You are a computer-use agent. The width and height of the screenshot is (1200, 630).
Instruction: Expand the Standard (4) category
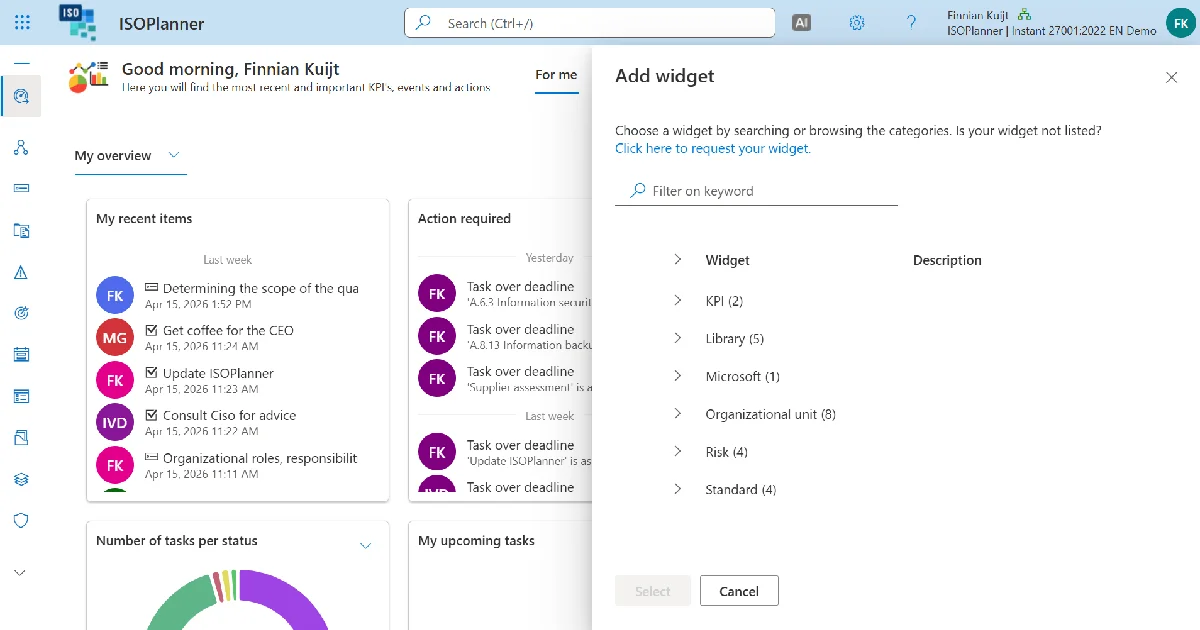tap(677, 489)
